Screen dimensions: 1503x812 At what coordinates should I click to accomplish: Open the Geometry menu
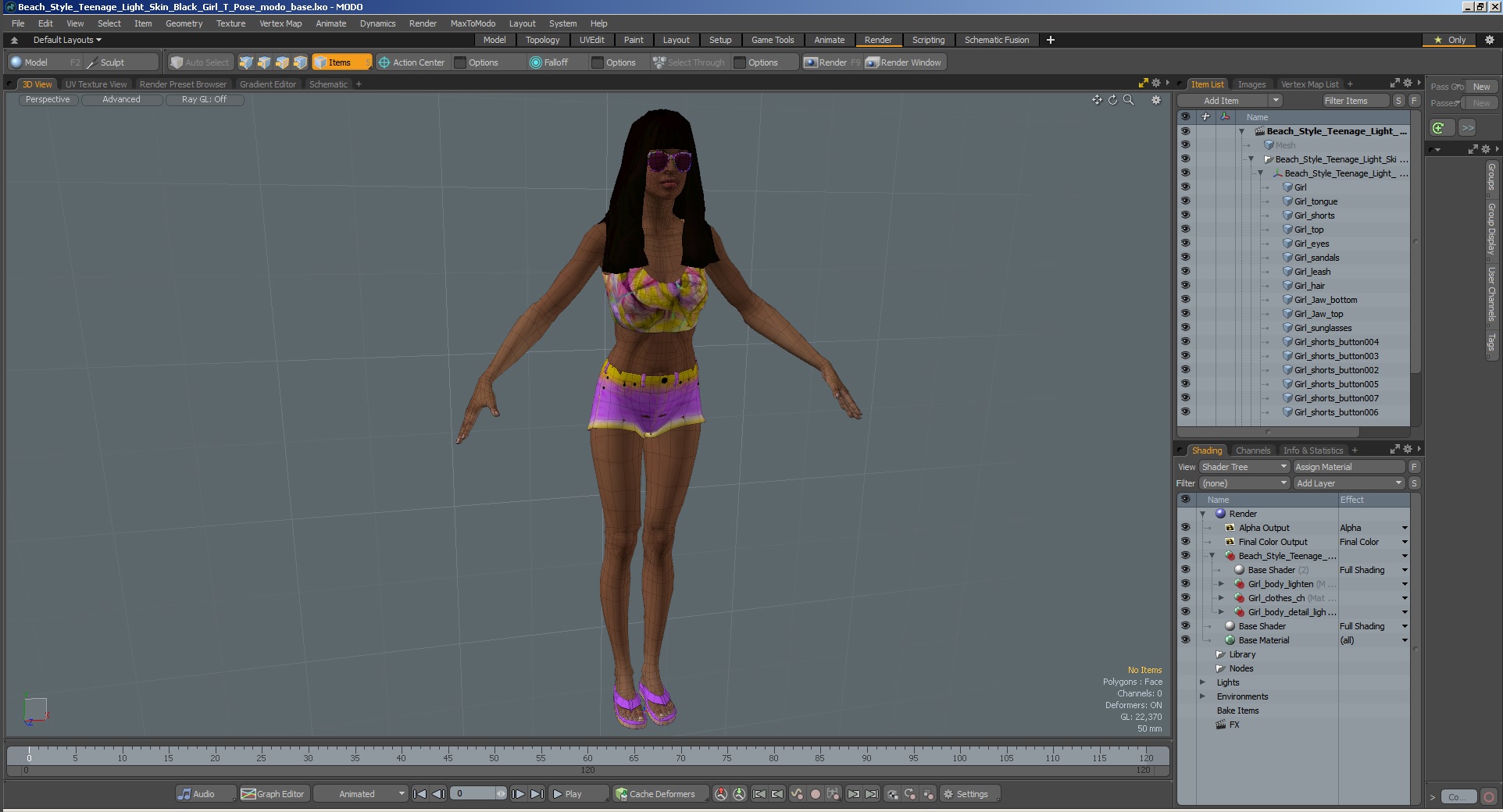coord(184,23)
